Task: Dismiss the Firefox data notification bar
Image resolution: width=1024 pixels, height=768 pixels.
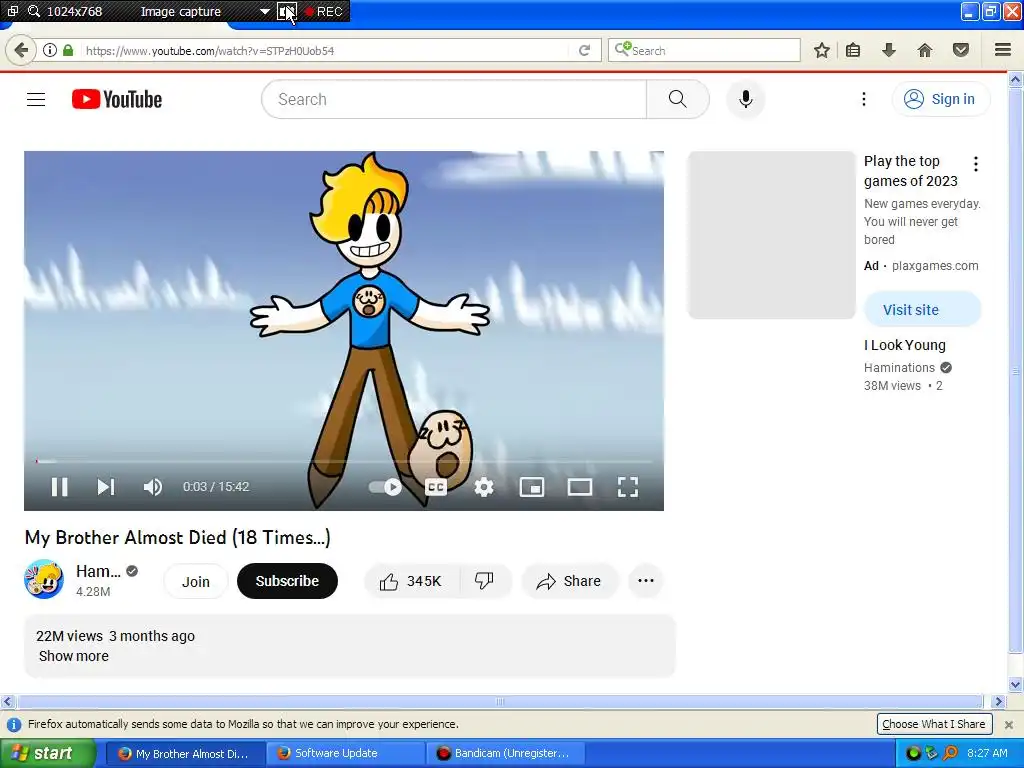Action: coord(1008,724)
